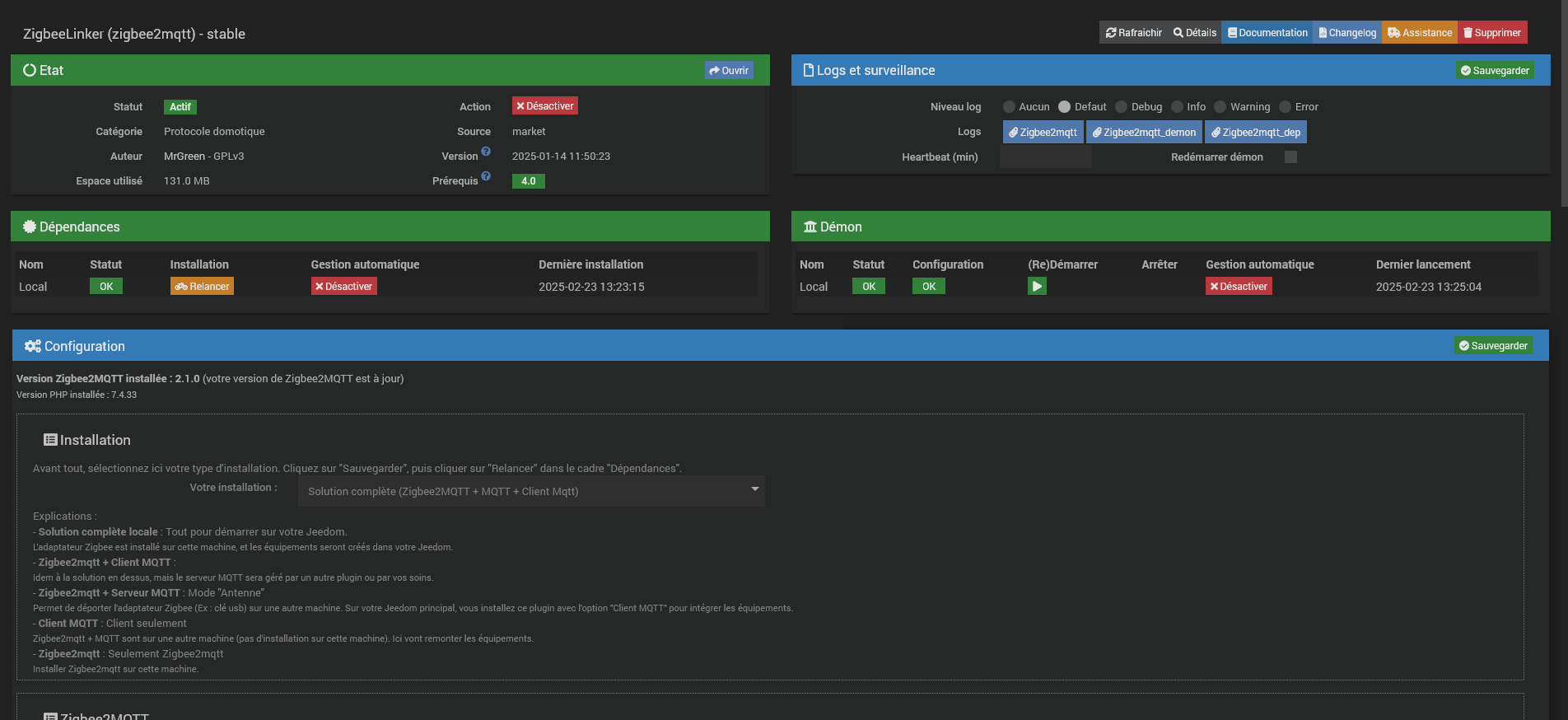Image resolution: width=1568 pixels, height=720 pixels.
Task: Click the Etat panel power icon
Action: coord(30,70)
